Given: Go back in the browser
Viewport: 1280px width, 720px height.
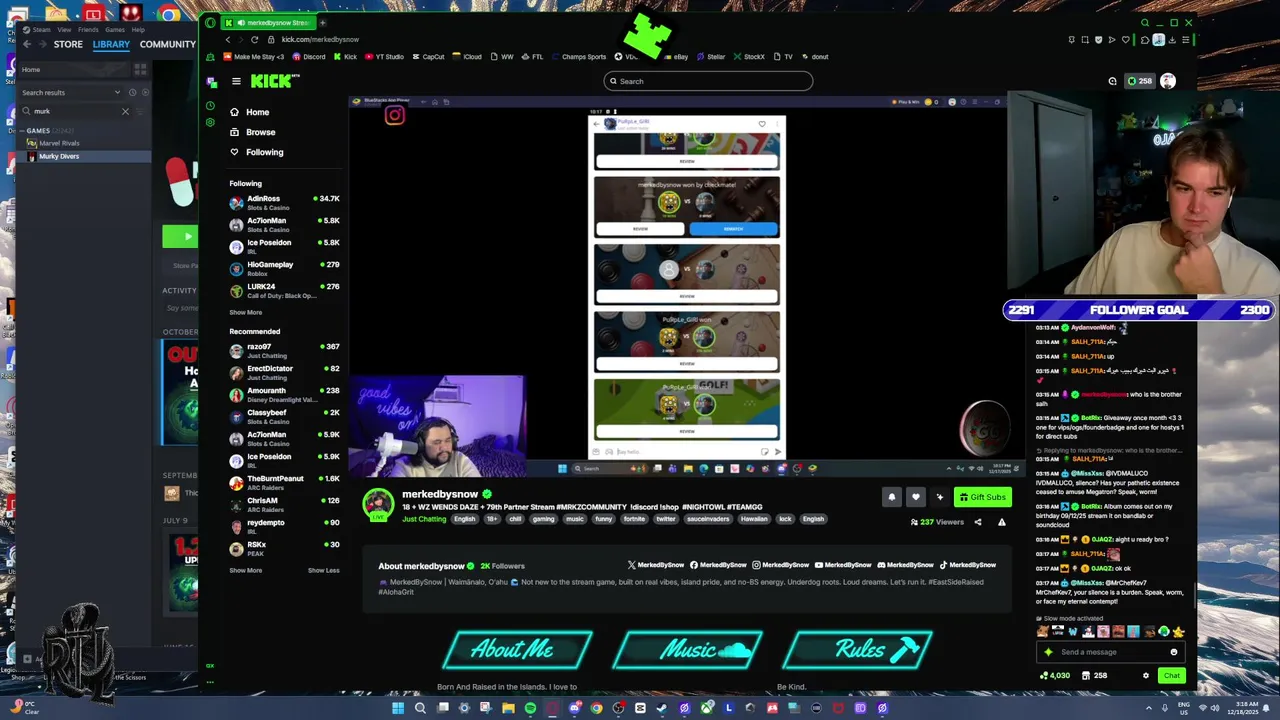Looking at the screenshot, I should click(x=228, y=39).
